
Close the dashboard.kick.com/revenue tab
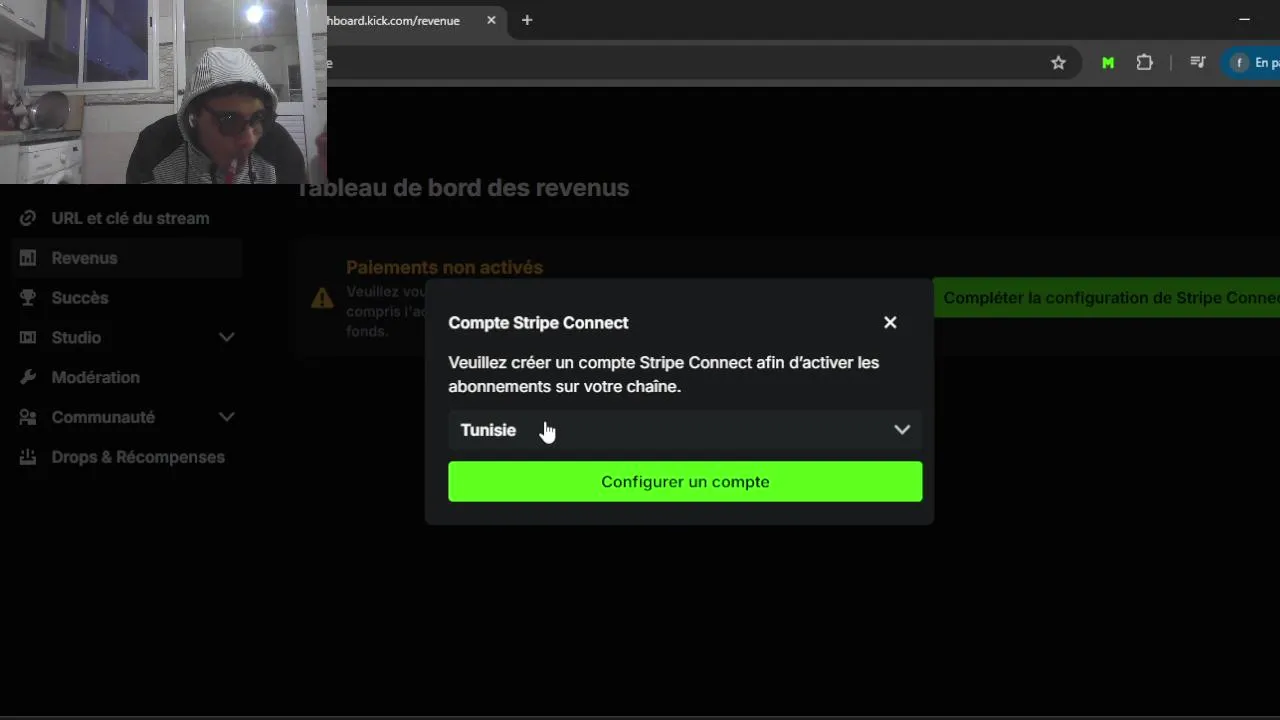491,20
